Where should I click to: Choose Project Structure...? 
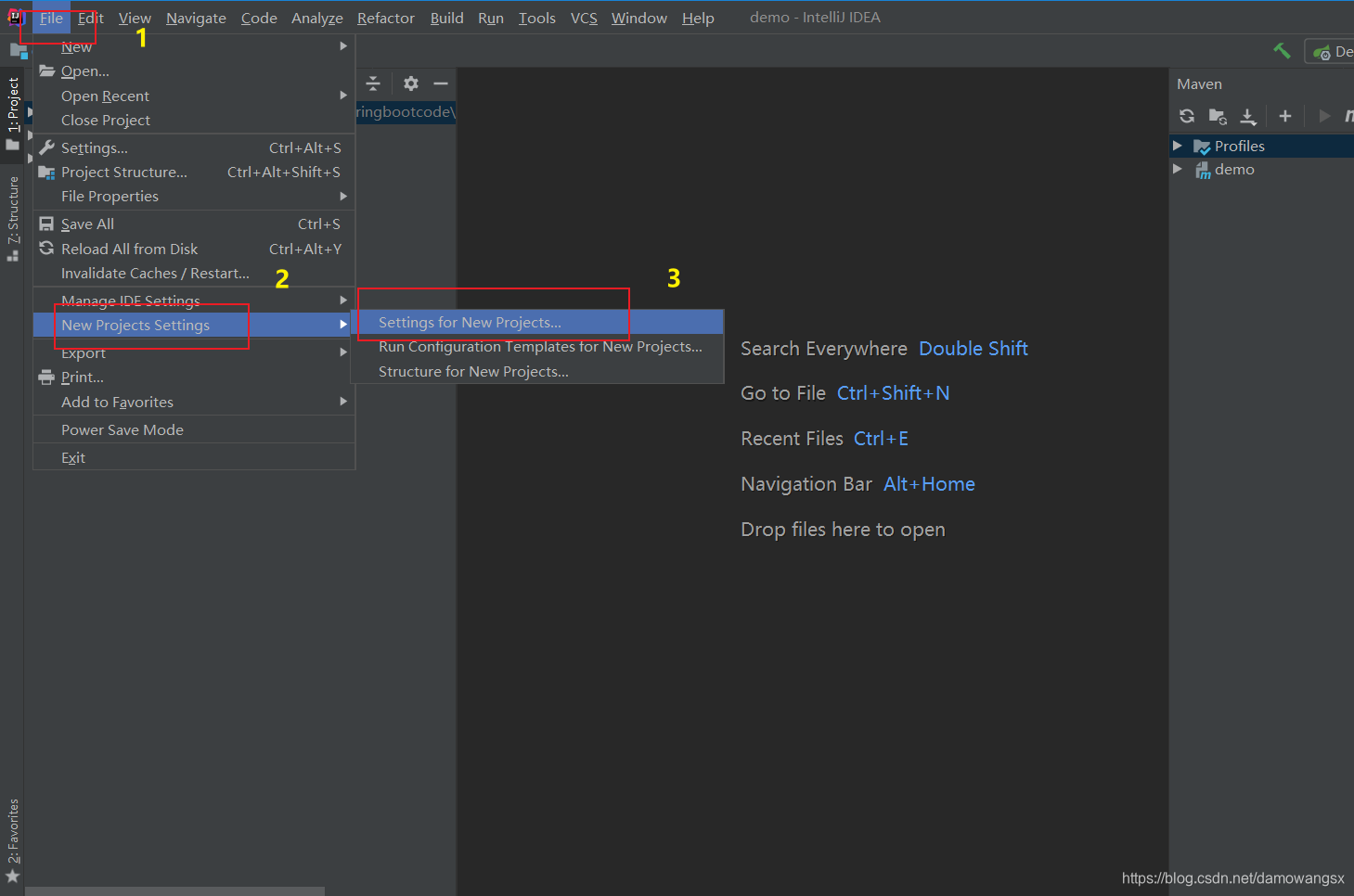tap(194, 172)
